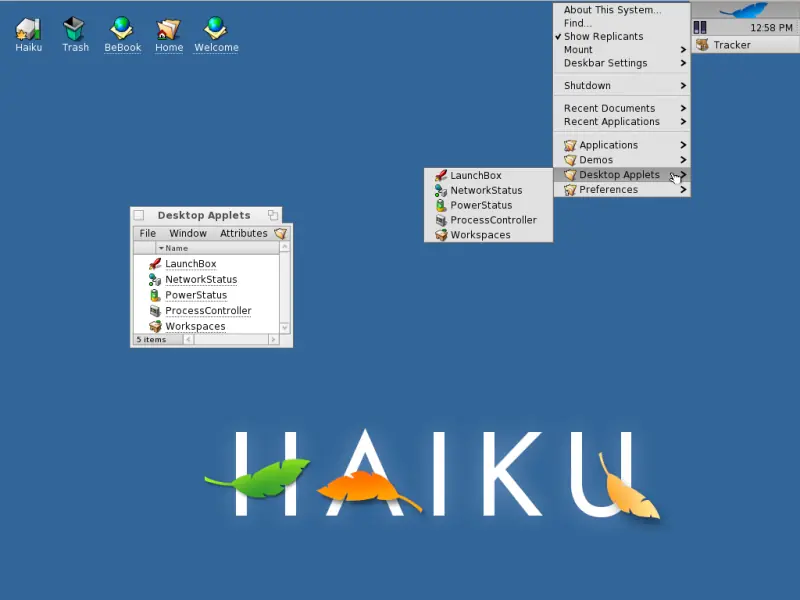
Task: Click NetworkStatus icon in submenu
Action: (441, 190)
